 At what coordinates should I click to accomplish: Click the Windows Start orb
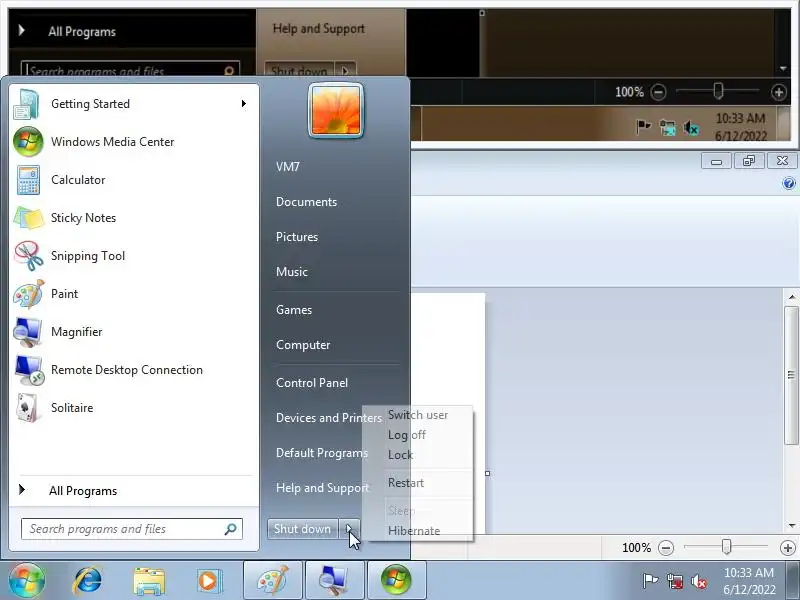coord(27,580)
